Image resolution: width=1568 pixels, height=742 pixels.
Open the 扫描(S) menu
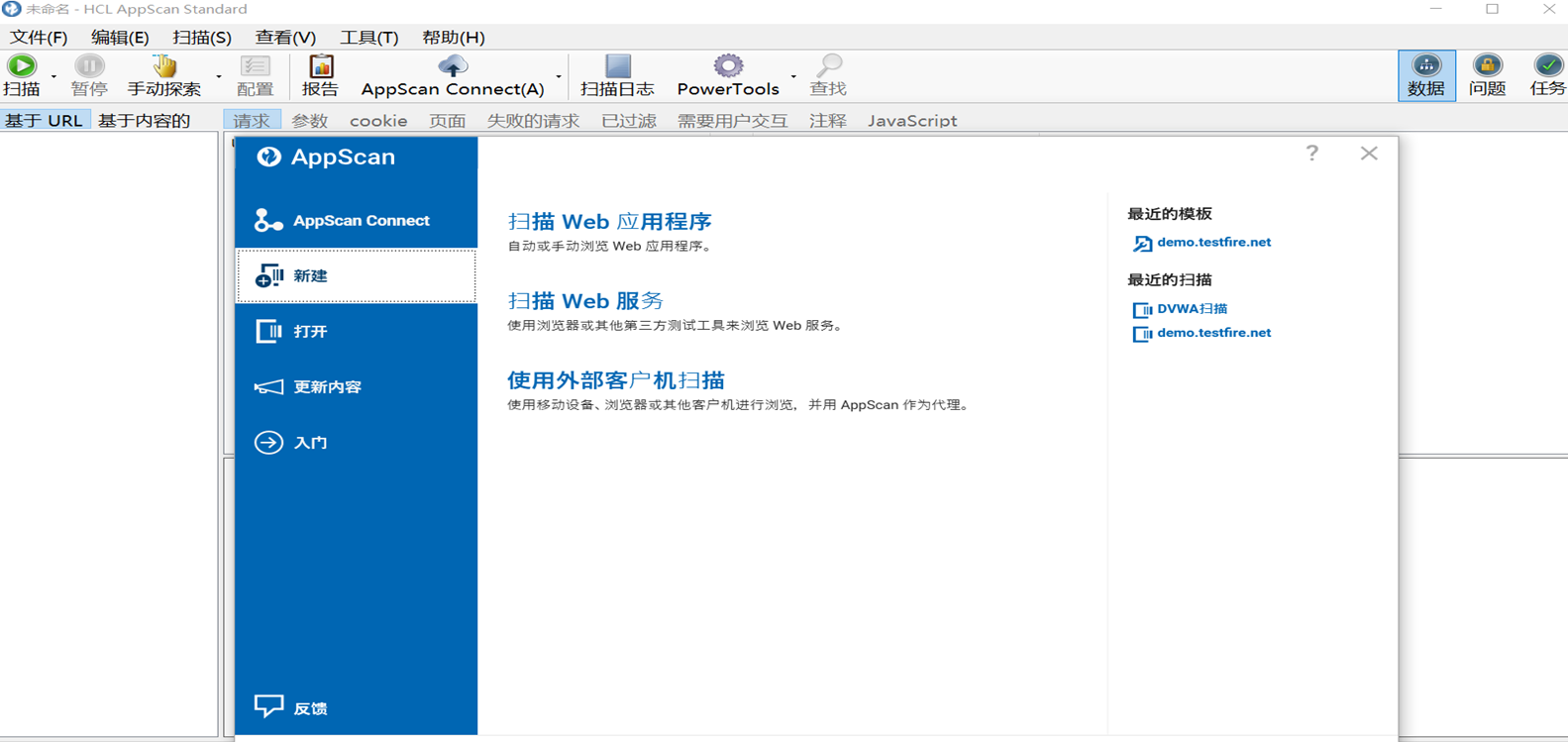click(x=202, y=38)
